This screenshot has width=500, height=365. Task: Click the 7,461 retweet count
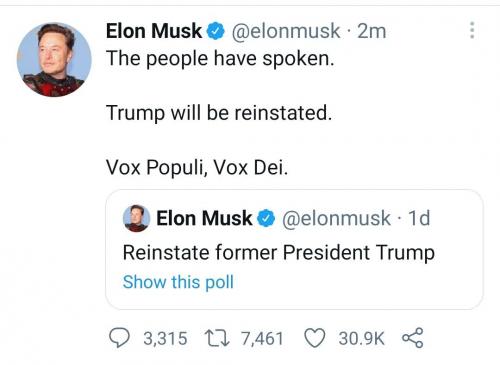[262, 338]
